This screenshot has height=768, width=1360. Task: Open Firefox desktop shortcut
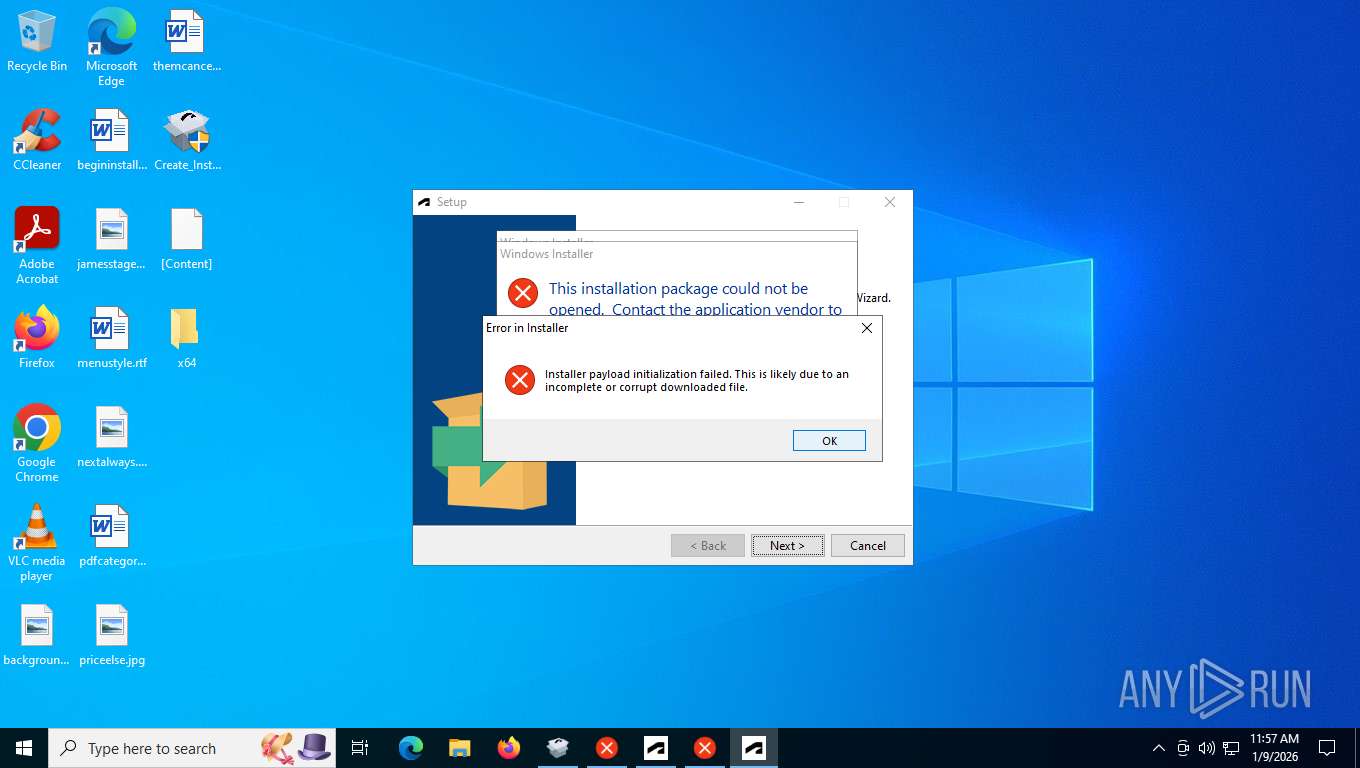click(x=37, y=338)
